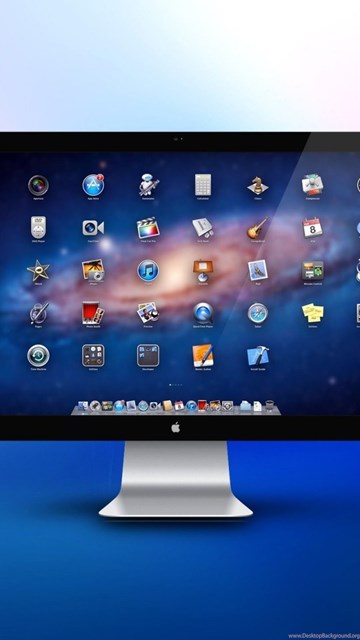Launch GarageBand guitar icon

pyautogui.click(x=258, y=228)
